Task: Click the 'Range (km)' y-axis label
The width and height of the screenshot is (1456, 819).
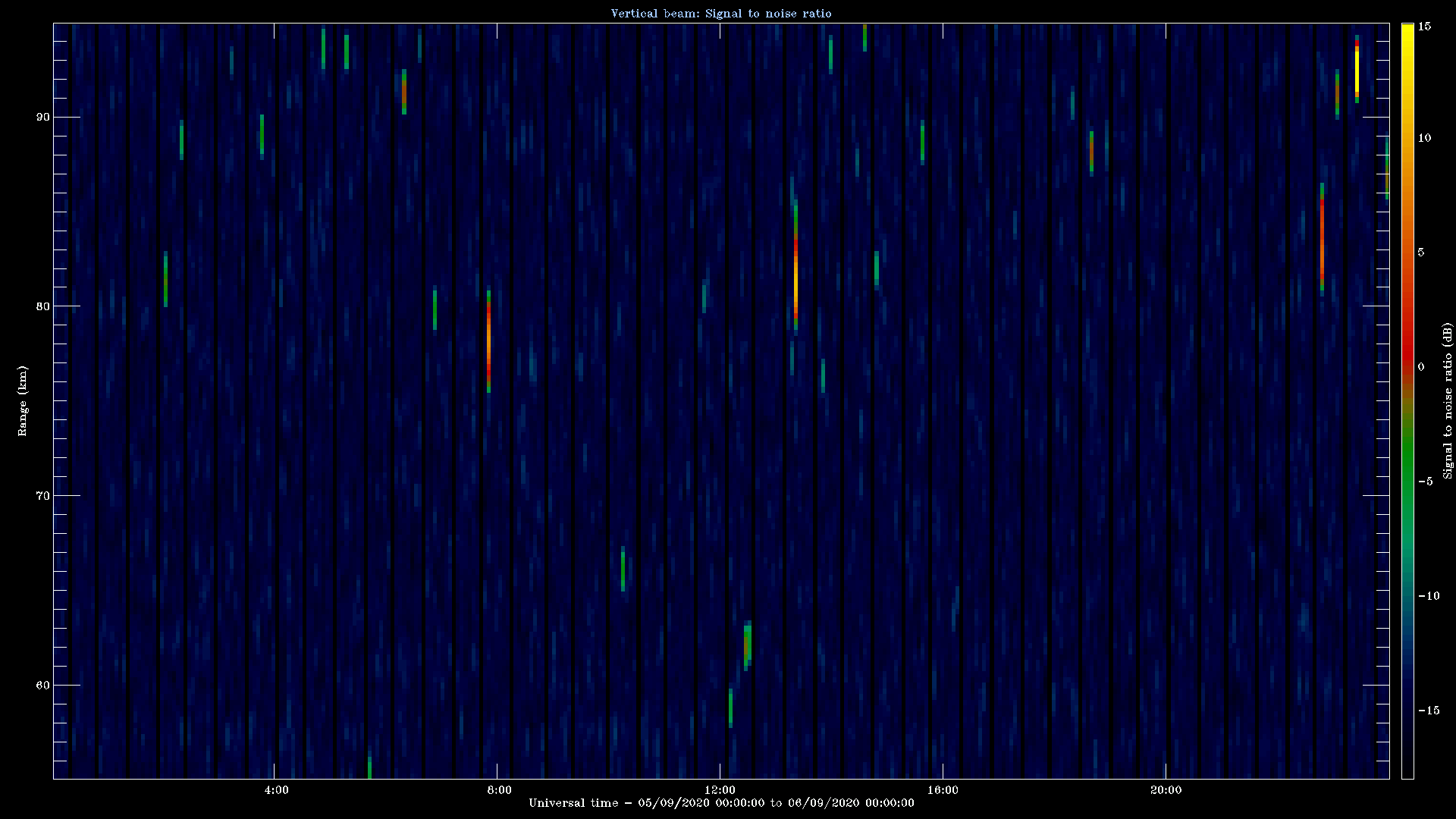Action: point(22,400)
